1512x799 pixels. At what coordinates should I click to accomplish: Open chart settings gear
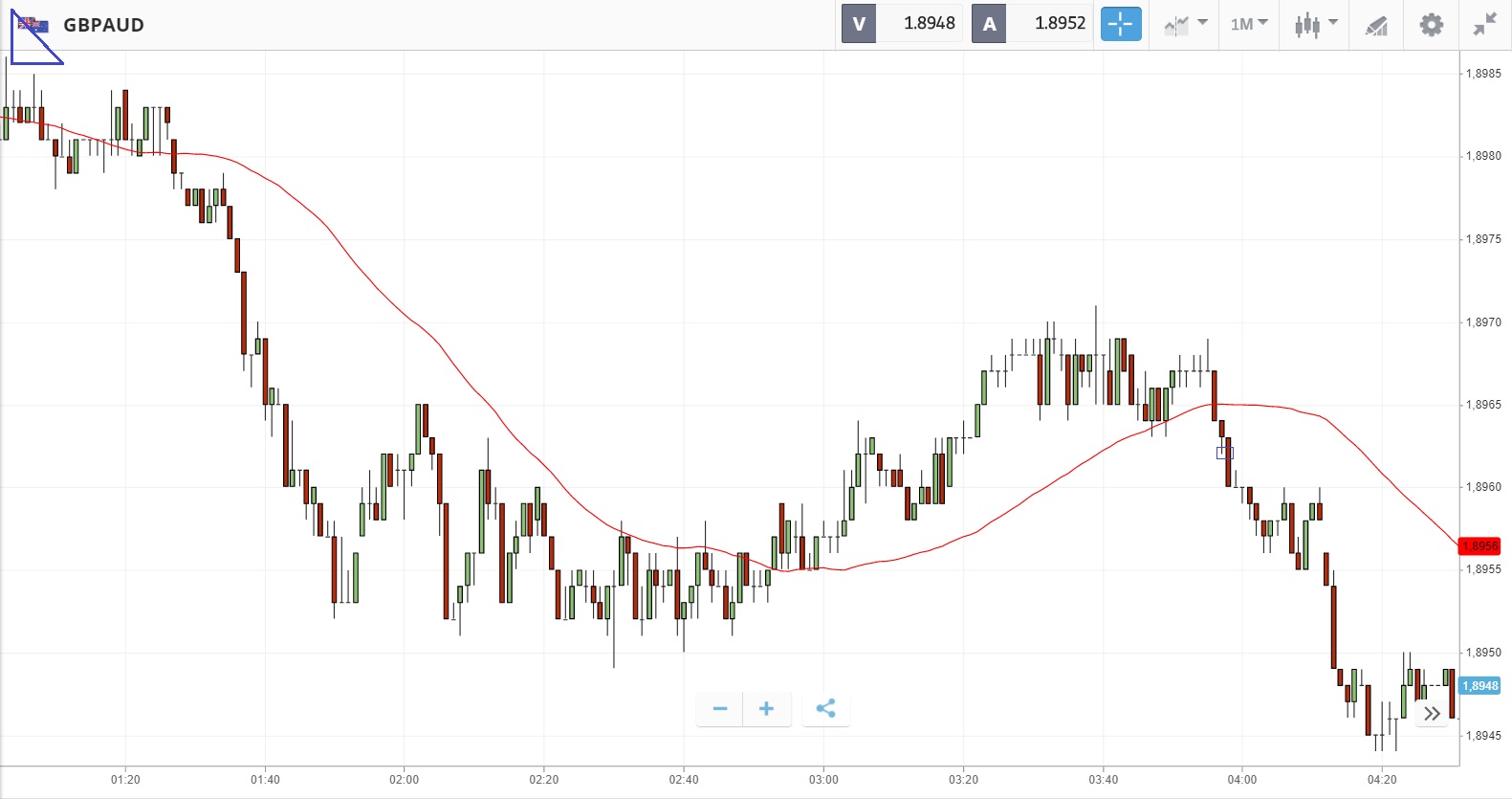click(1431, 24)
